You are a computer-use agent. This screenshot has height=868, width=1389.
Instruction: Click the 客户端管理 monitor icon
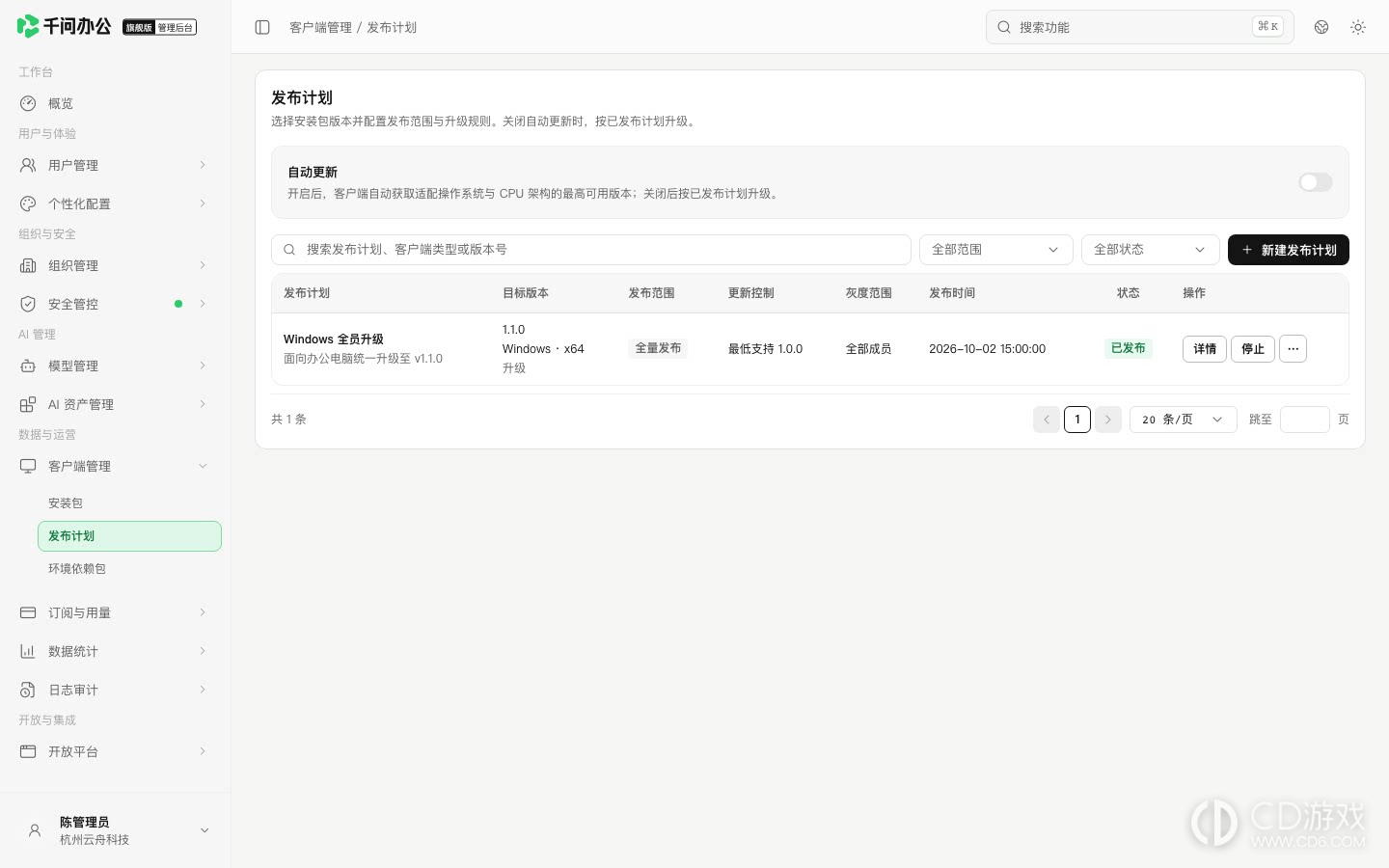[x=28, y=466]
